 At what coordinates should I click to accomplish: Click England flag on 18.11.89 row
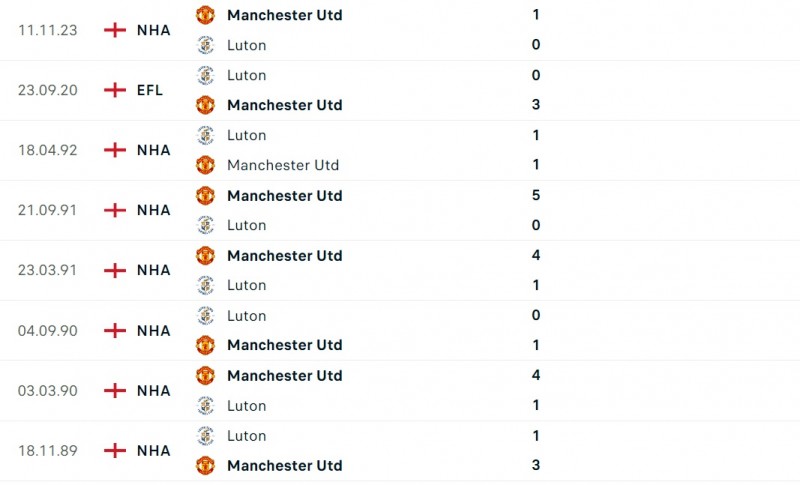(x=115, y=450)
